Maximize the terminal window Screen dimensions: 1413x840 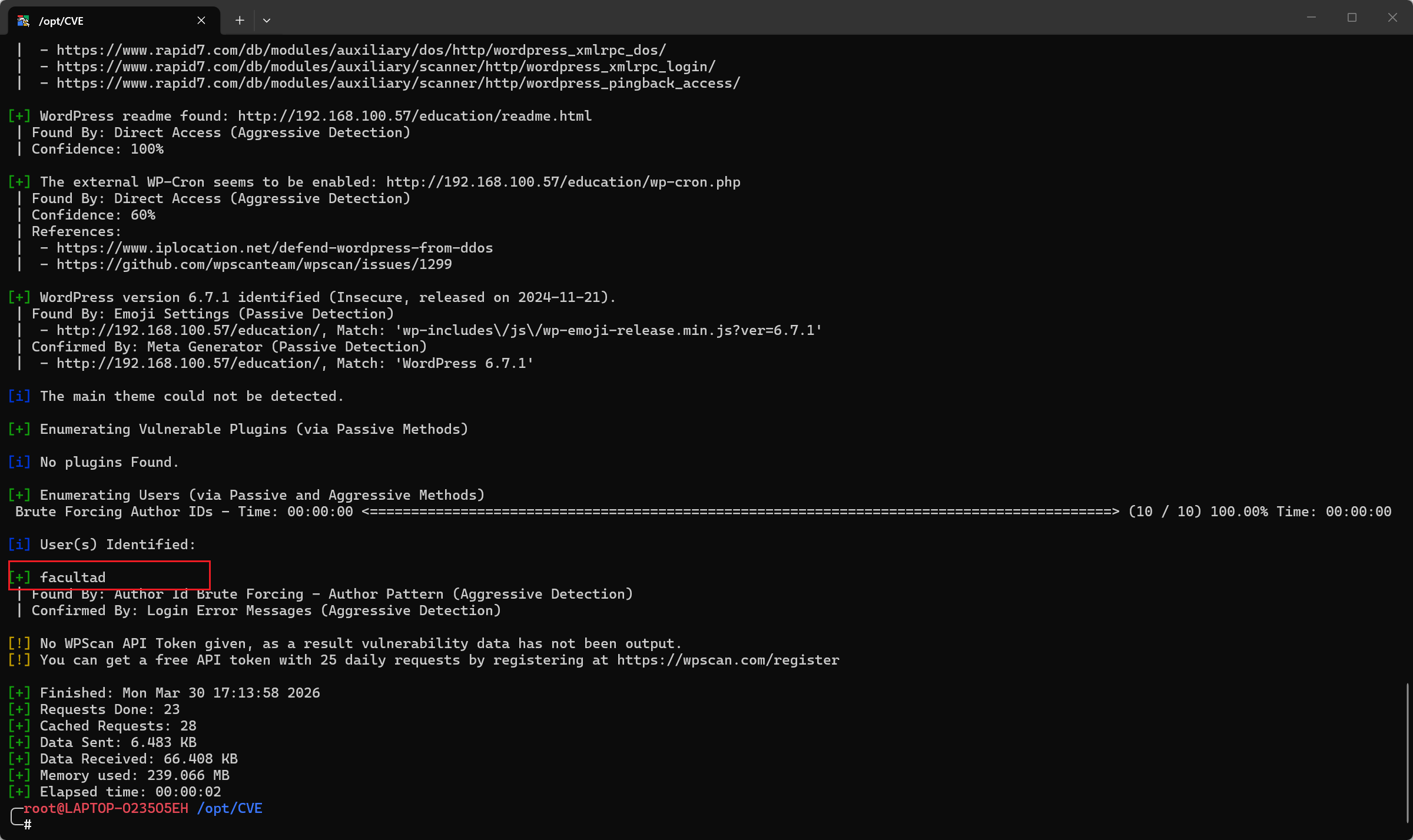1352,18
